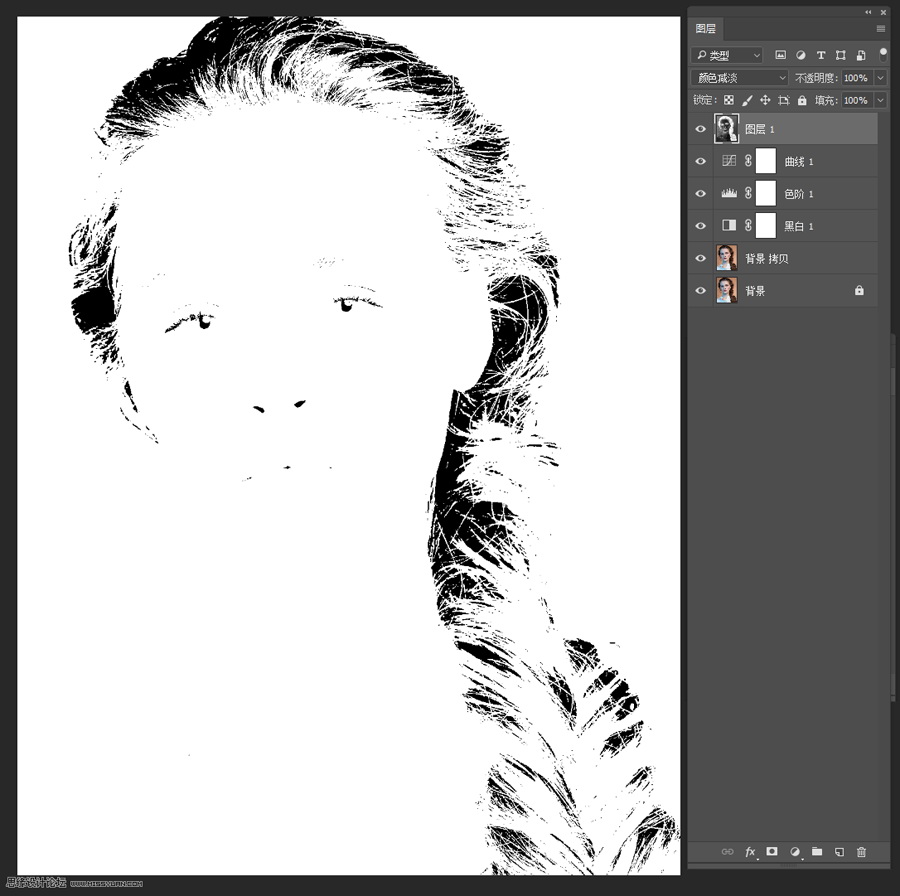
Task: Select the 背景 layer thumbnail
Action: [x=727, y=290]
